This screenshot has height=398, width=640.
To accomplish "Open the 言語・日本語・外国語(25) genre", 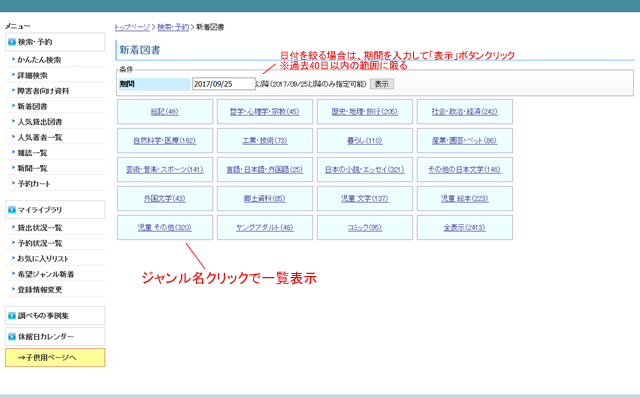I will pos(264,169).
